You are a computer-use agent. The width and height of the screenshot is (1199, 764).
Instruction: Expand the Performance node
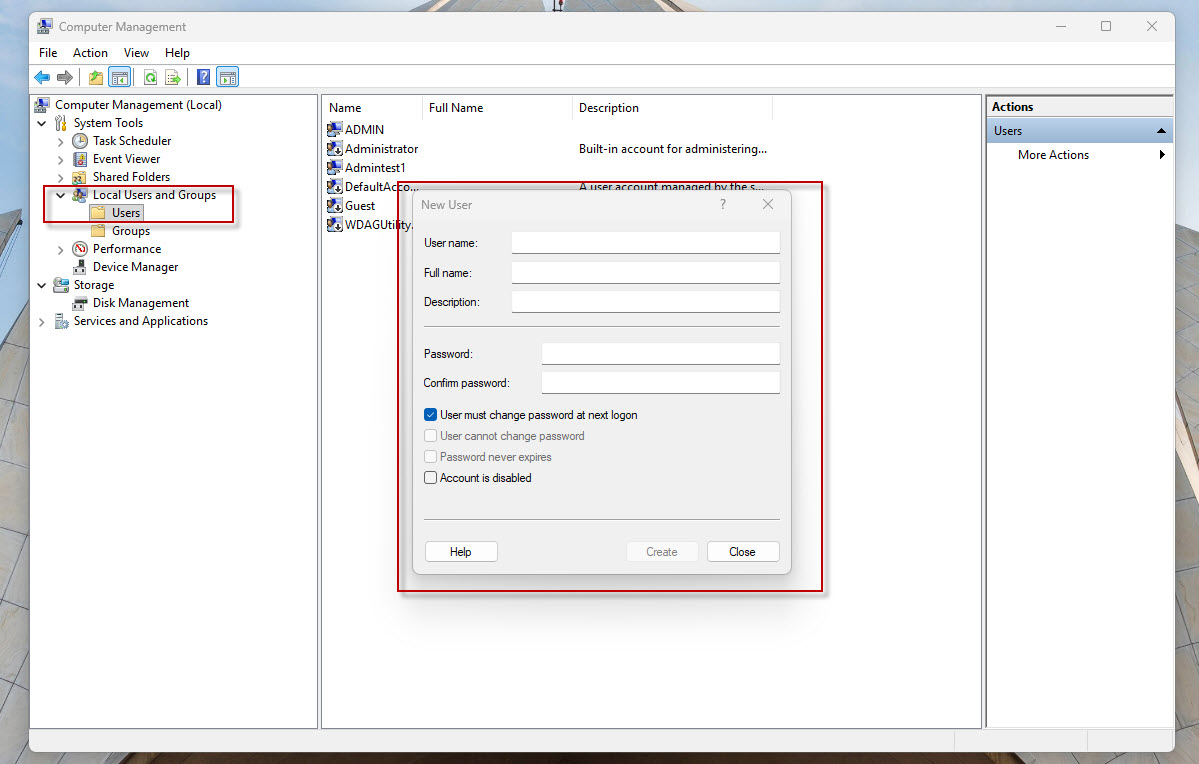pos(60,249)
